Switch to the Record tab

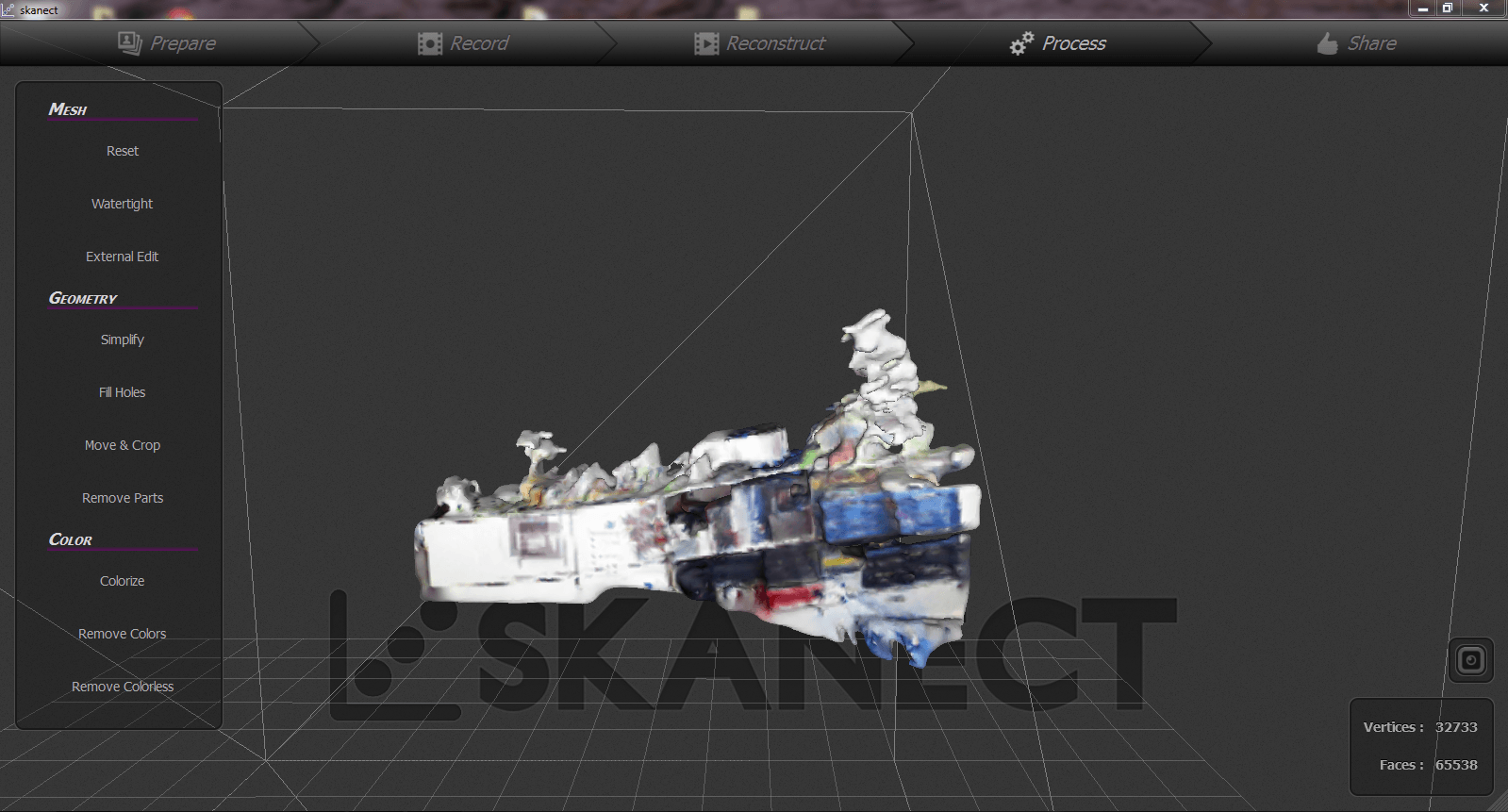[463, 43]
